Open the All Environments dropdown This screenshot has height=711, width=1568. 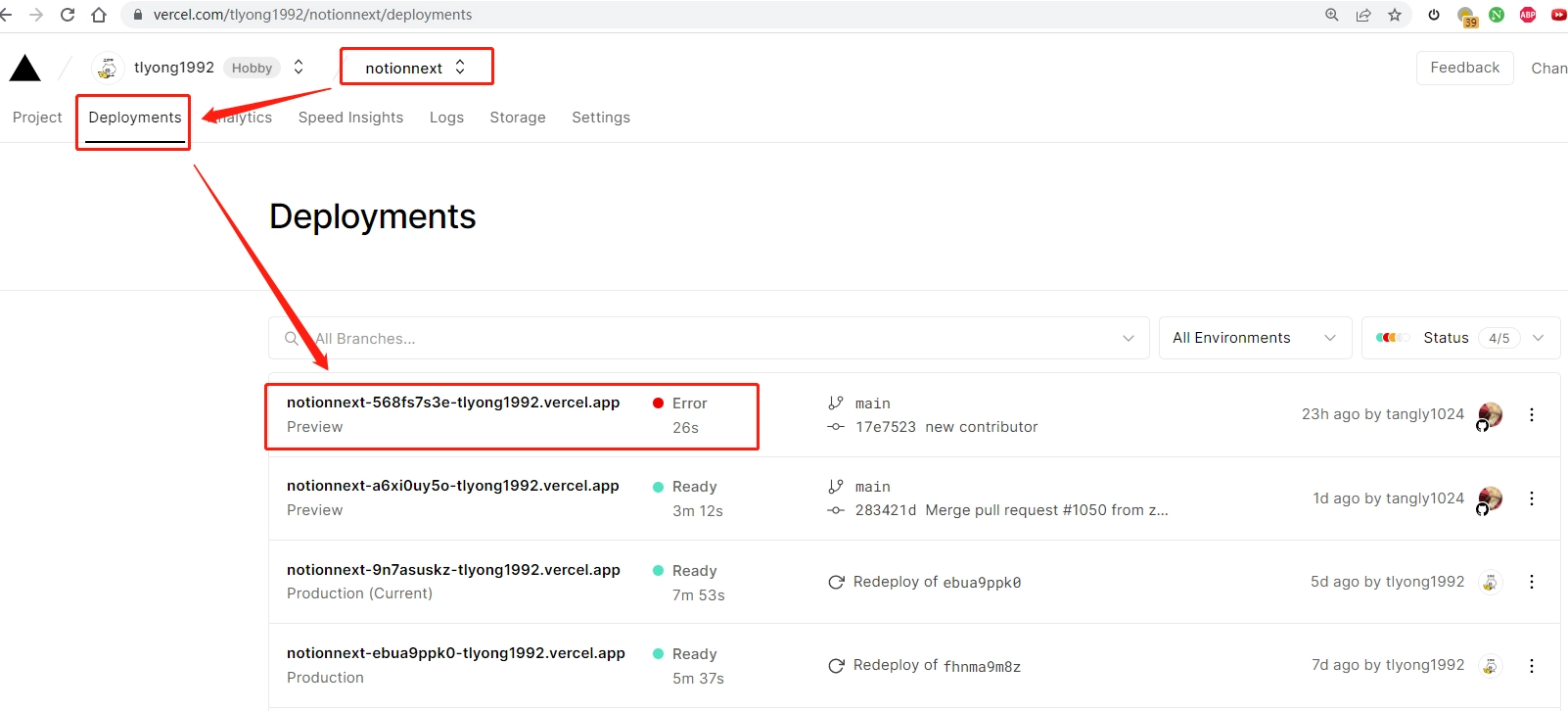tap(1255, 338)
